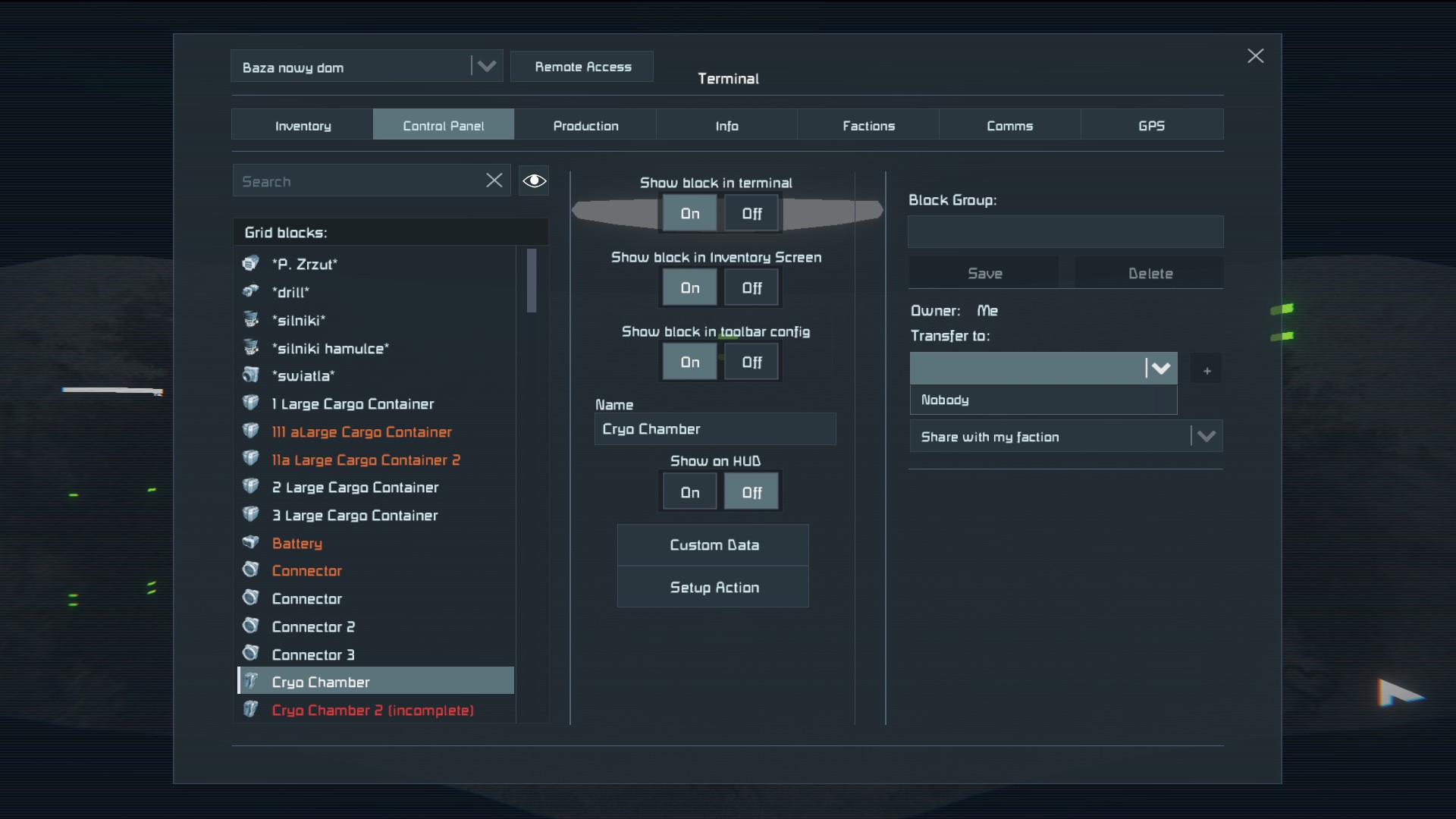Image resolution: width=1456 pixels, height=819 pixels.
Task: Click the Cryo Chamber 2 incomplete icon
Action: pyautogui.click(x=251, y=709)
